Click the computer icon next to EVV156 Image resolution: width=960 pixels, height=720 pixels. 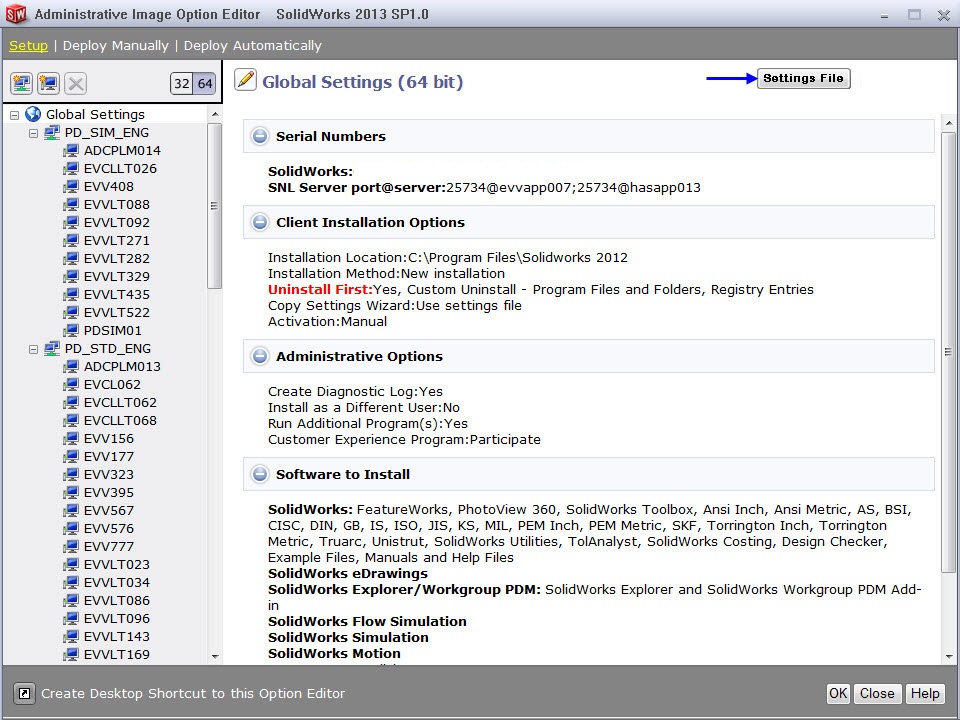click(x=71, y=438)
